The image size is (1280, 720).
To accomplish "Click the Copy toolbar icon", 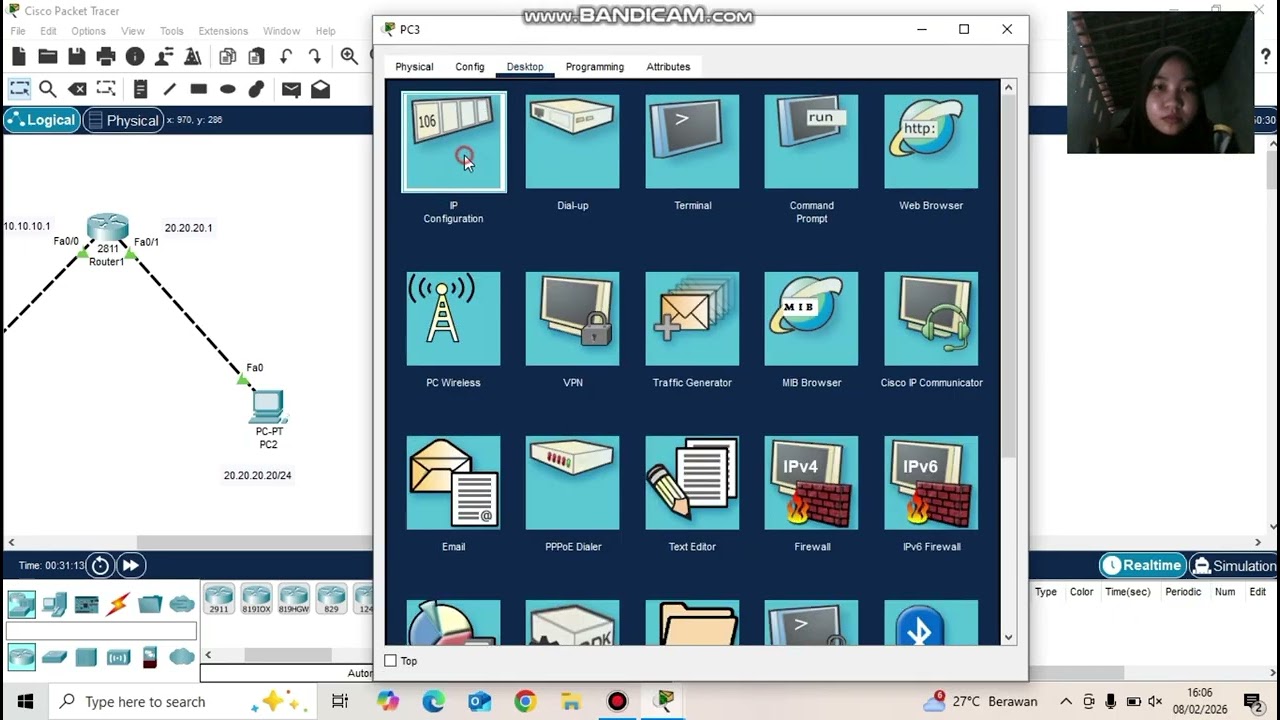I will (228, 56).
